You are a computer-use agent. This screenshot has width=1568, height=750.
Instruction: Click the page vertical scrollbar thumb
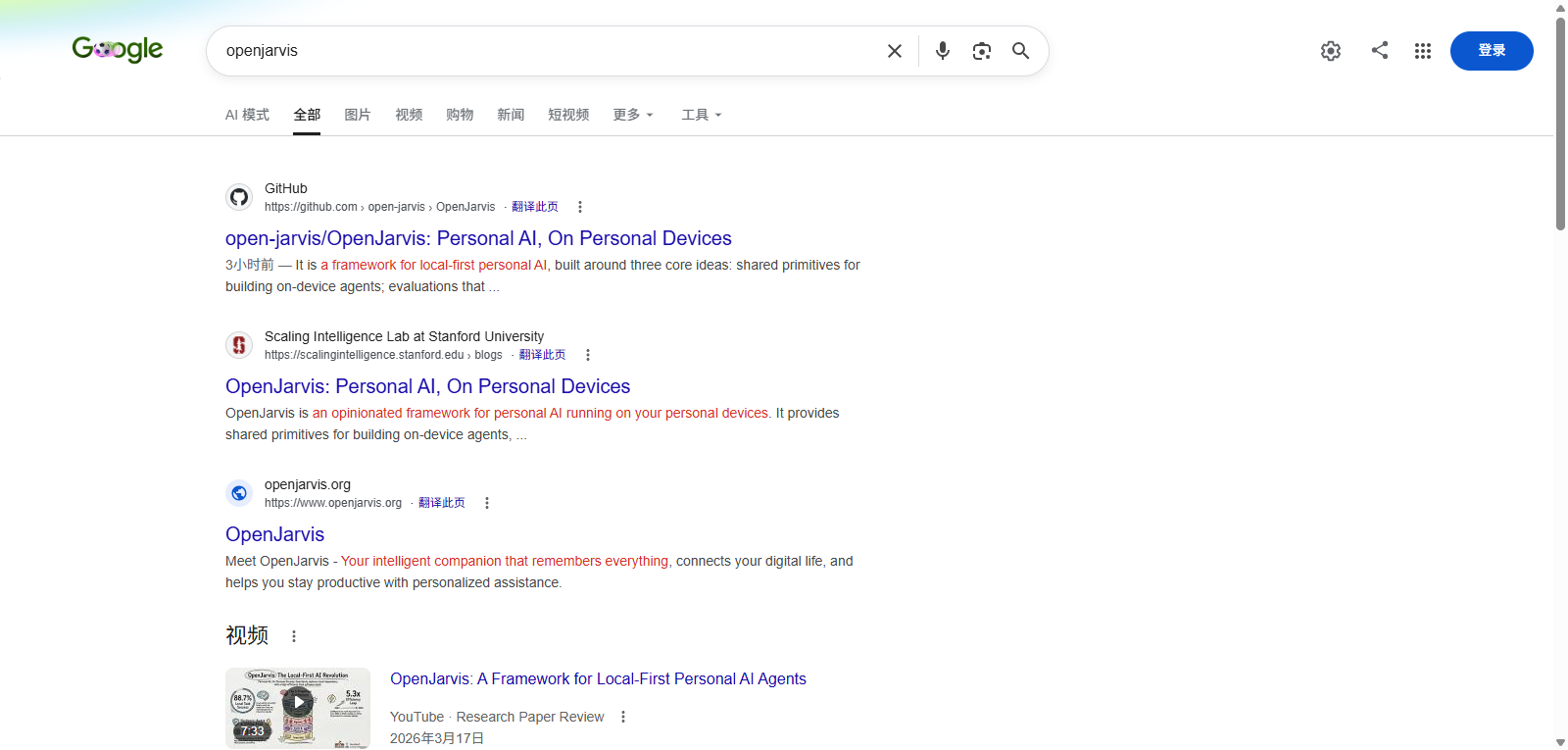click(1560, 124)
